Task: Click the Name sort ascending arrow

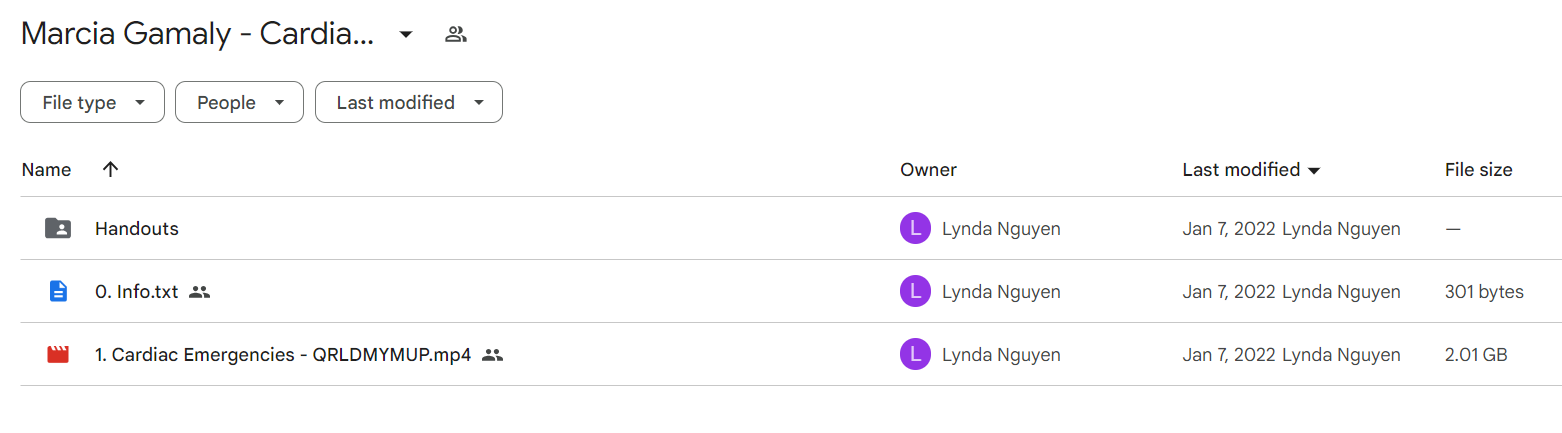Action: click(111, 169)
